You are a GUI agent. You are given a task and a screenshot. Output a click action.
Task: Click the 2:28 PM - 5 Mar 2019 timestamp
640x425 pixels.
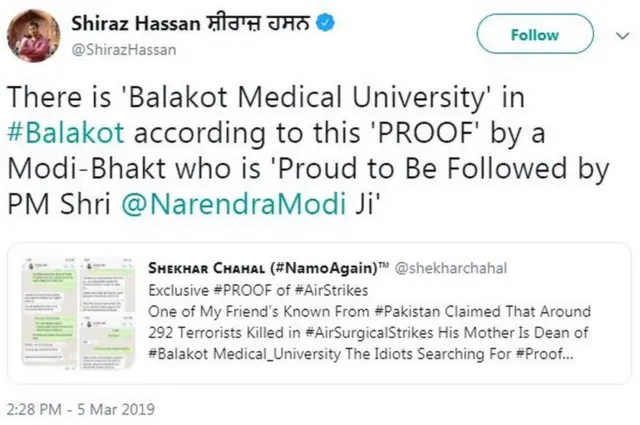click(x=81, y=408)
